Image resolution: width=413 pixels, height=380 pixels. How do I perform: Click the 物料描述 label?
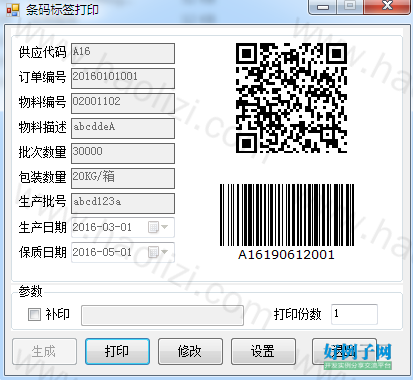tap(42, 127)
